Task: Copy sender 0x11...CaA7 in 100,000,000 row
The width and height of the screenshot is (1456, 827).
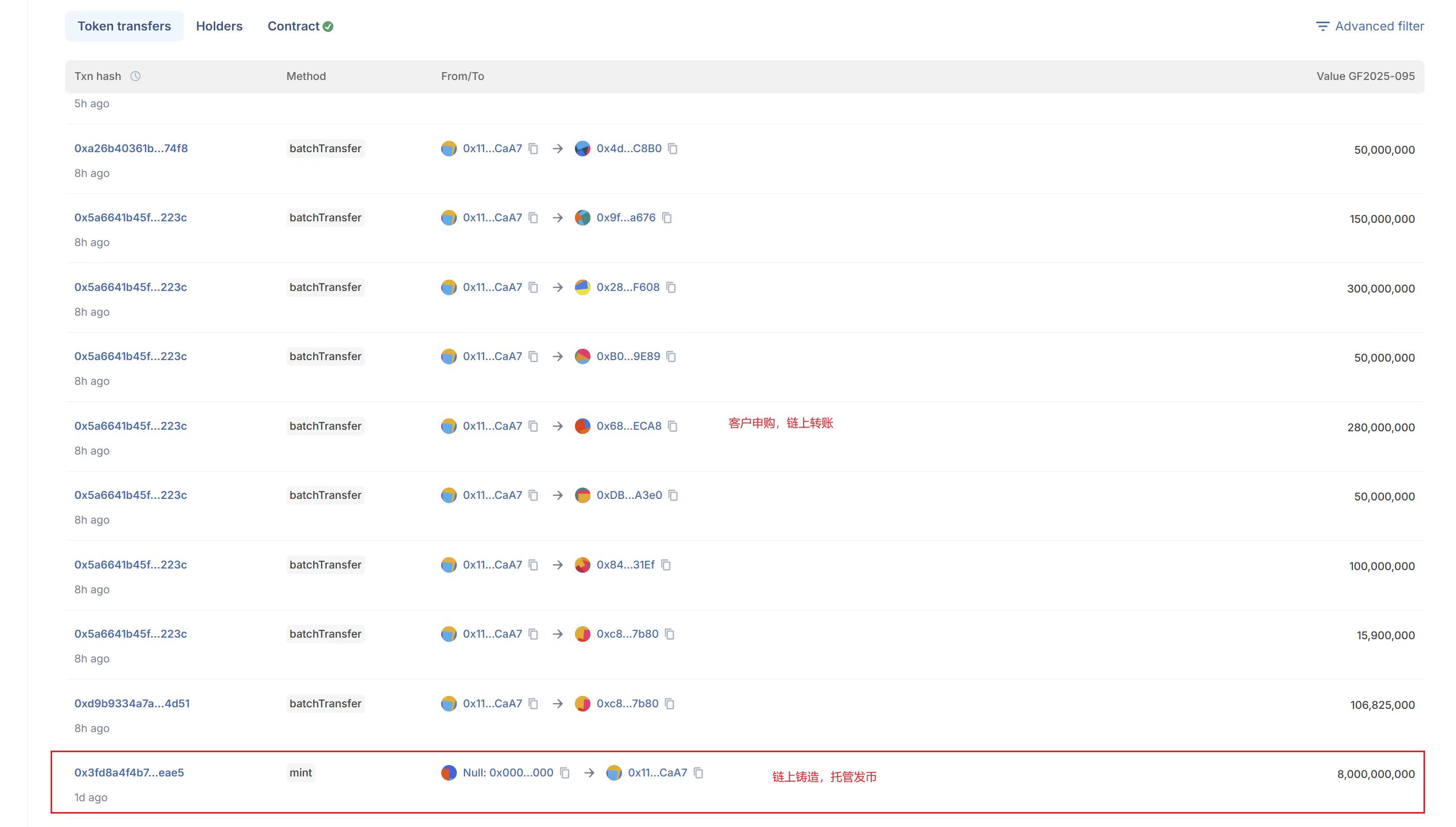Action: (534, 565)
